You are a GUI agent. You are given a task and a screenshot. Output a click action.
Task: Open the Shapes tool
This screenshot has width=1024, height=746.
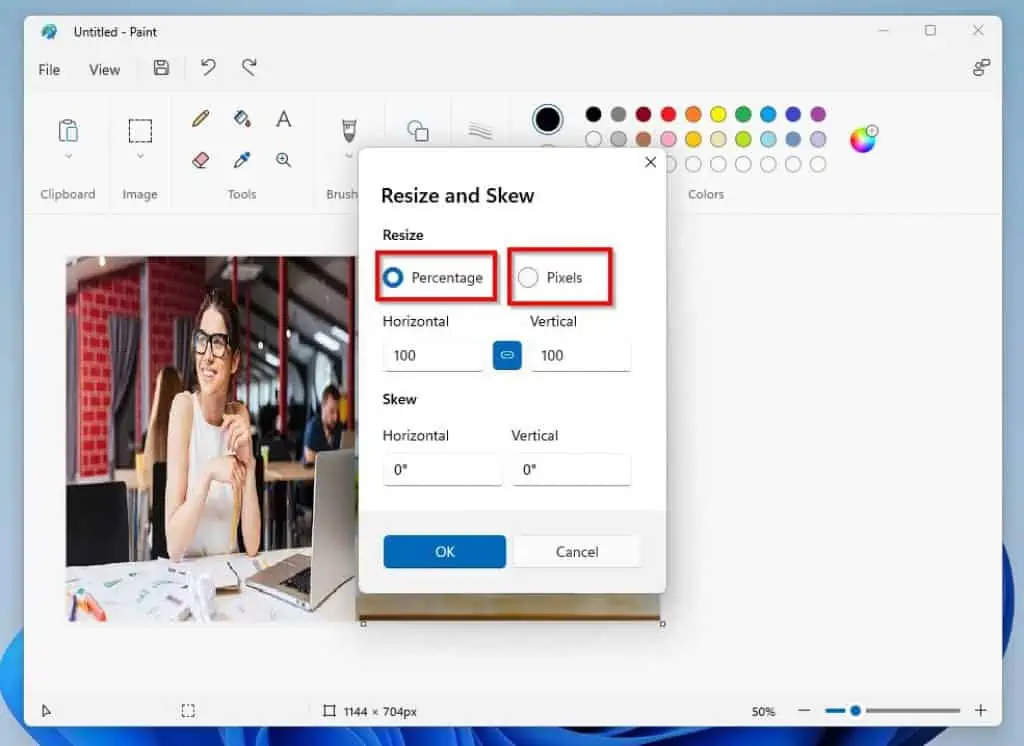pyautogui.click(x=418, y=128)
